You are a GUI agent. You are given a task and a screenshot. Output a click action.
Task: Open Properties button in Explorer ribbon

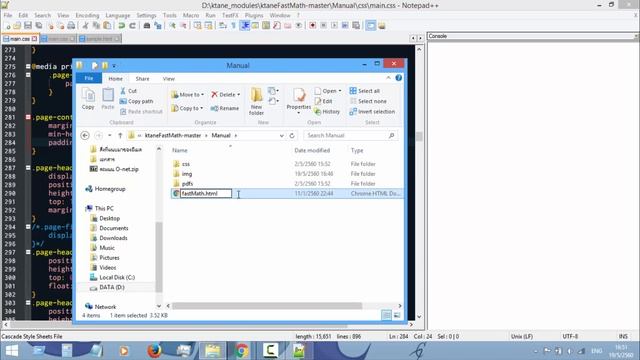point(299,100)
